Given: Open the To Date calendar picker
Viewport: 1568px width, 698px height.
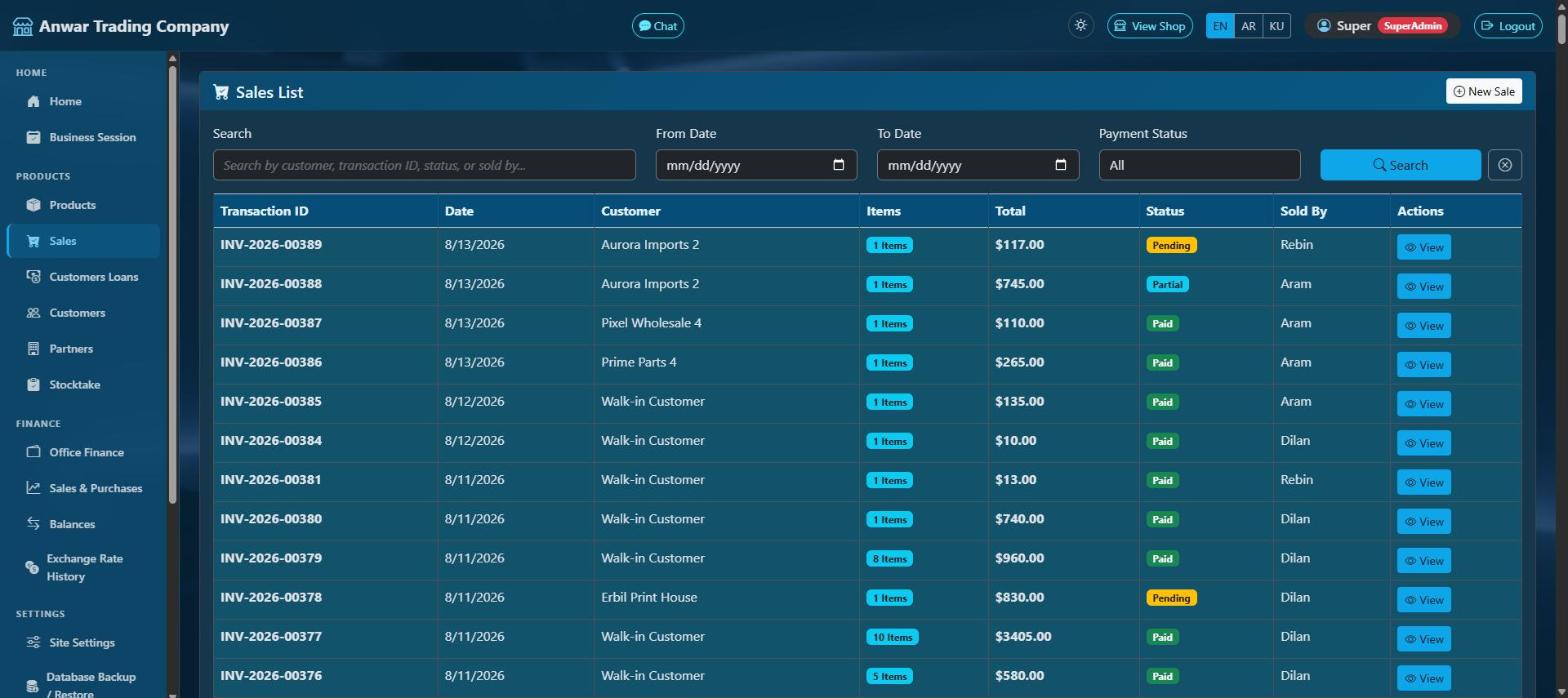Looking at the screenshot, I should 1061,165.
